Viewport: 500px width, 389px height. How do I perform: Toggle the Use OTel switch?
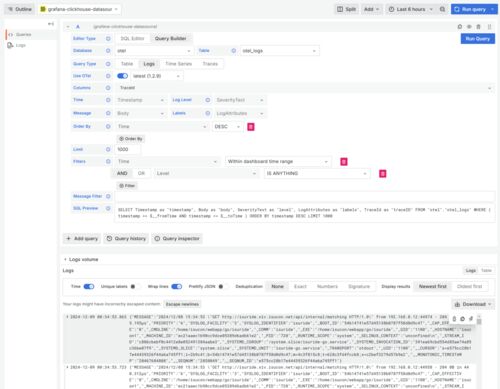(x=123, y=76)
